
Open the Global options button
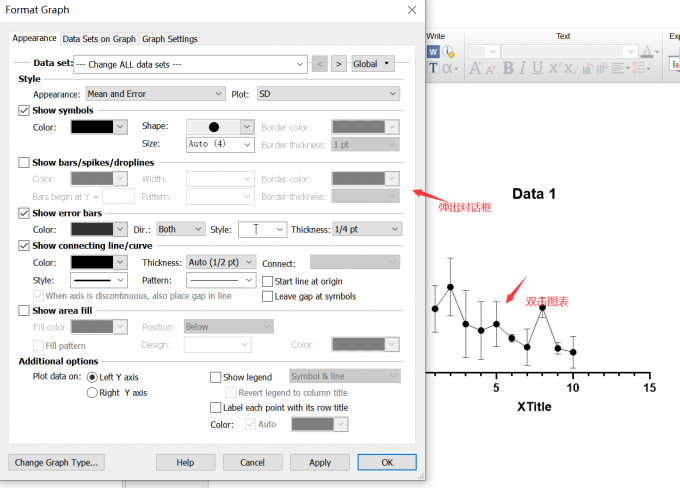click(372, 64)
